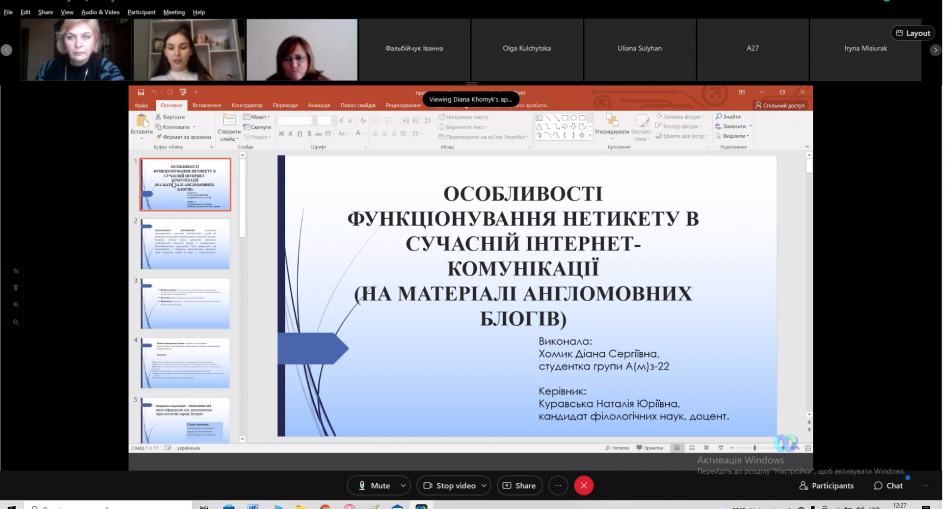Image resolution: width=950 pixels, height=509 pixels.
Task: Click the zoom-in icon on the shared-screen sidebar
Action: pyautogui.click(x=16, y=304)
